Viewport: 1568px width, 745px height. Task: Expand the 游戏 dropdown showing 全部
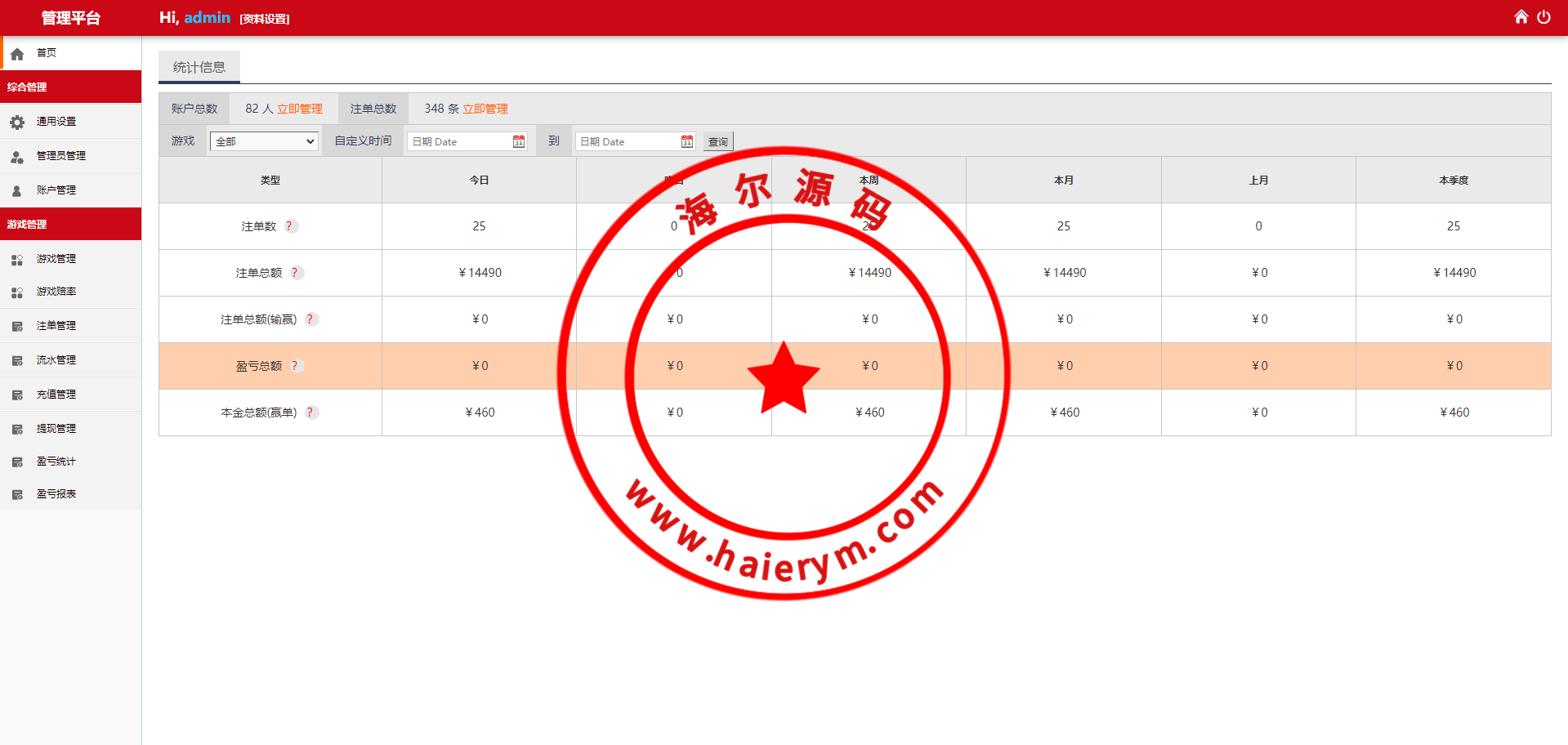pos(264,141)
